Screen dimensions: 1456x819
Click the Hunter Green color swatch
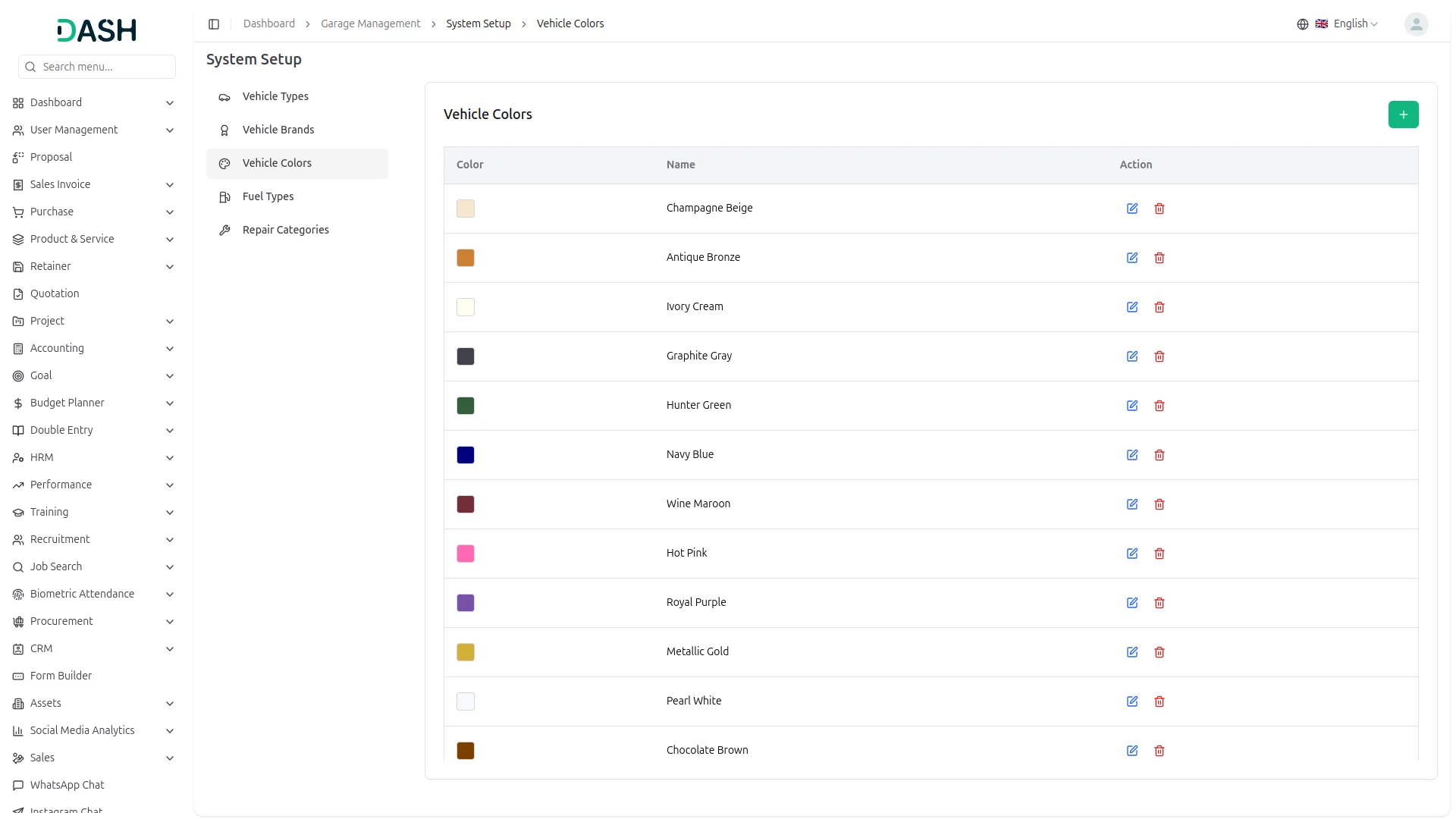point(466,406)
